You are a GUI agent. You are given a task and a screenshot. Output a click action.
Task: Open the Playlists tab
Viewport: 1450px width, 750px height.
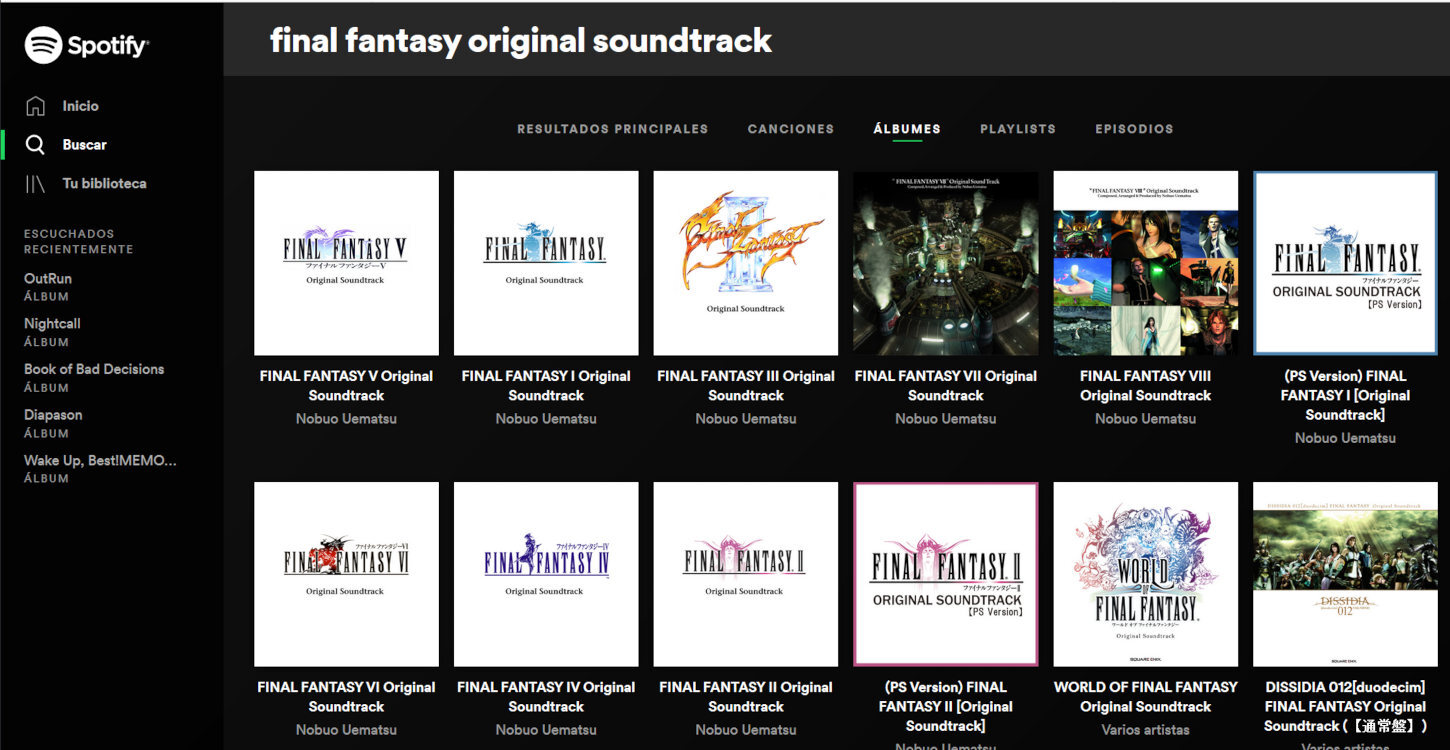coord(1017,128)
